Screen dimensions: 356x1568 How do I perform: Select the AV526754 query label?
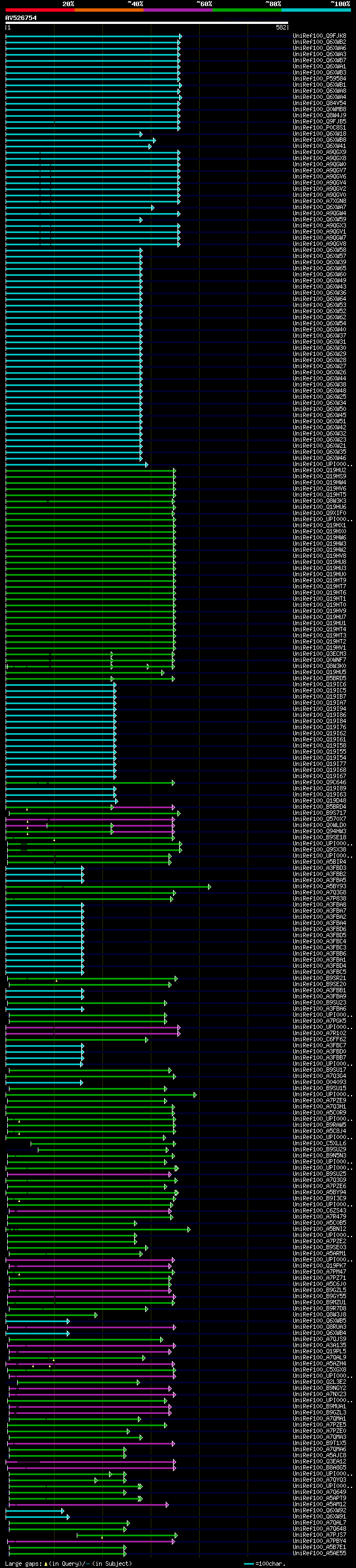click(x=21, y=18)
